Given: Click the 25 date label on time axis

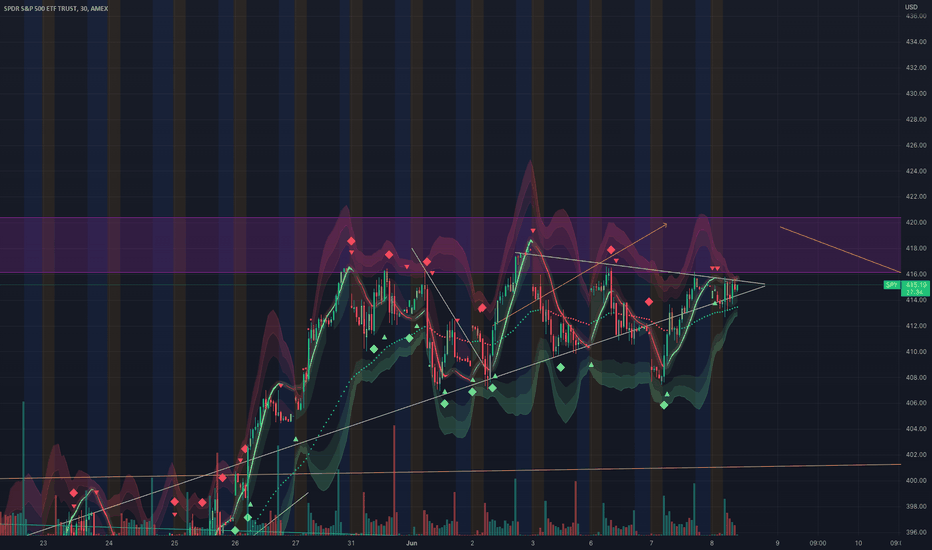Looking at the screenshot, I should 174,543.
